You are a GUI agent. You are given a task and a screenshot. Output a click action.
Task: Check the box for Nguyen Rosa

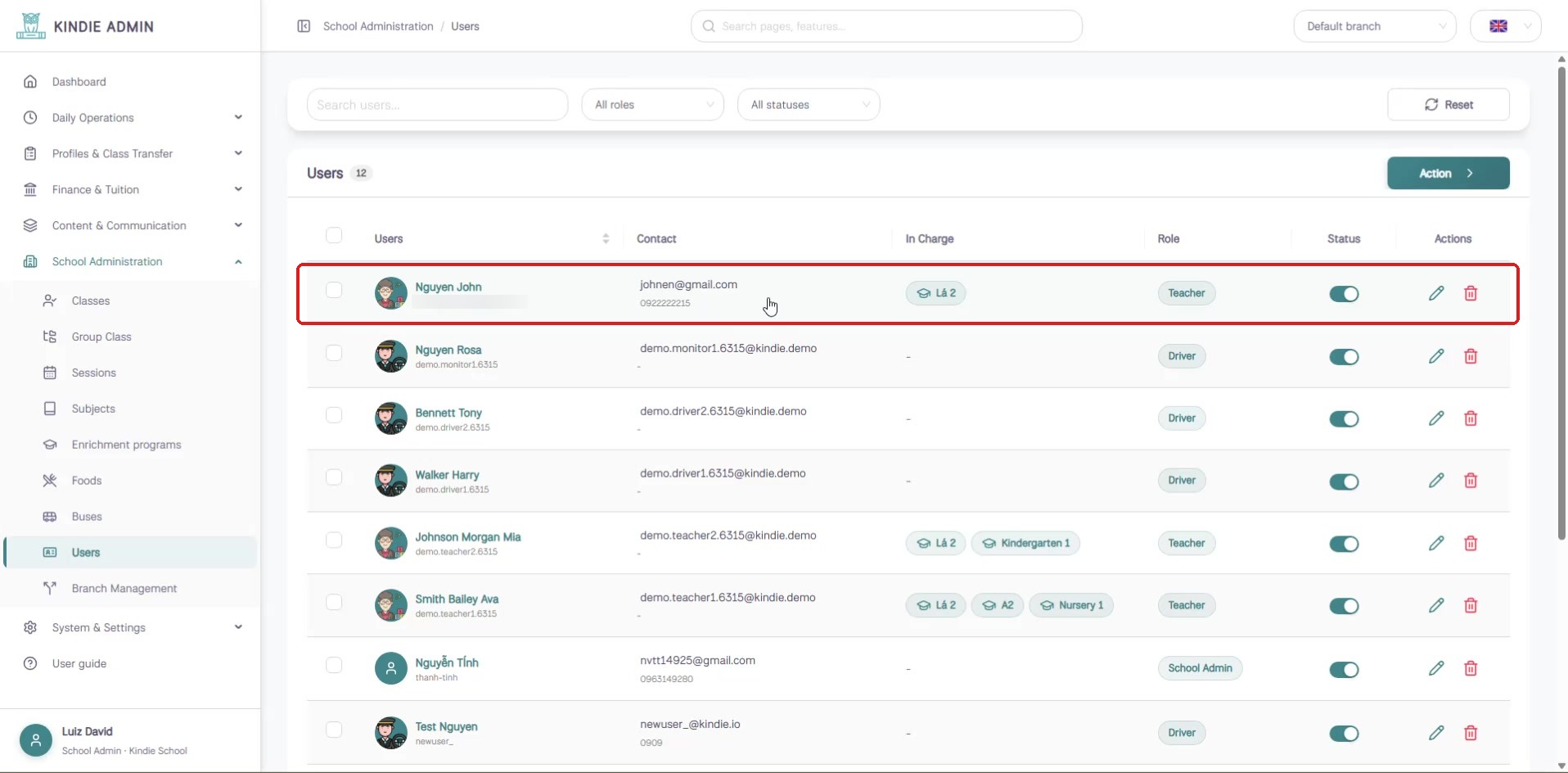tap(334, 353)
